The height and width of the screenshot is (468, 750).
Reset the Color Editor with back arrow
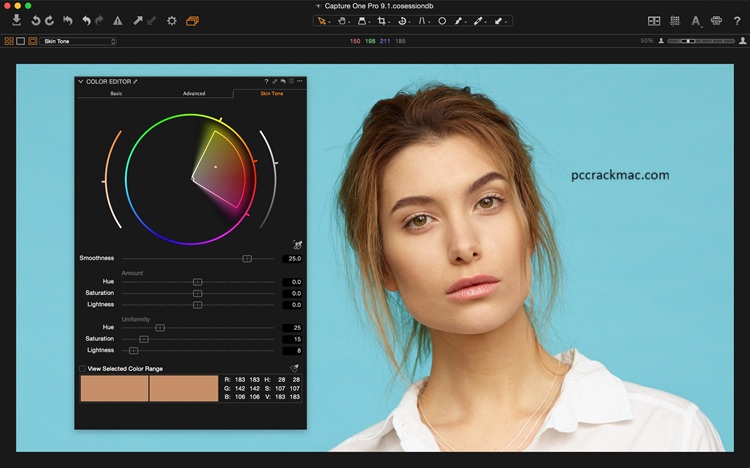283,81
